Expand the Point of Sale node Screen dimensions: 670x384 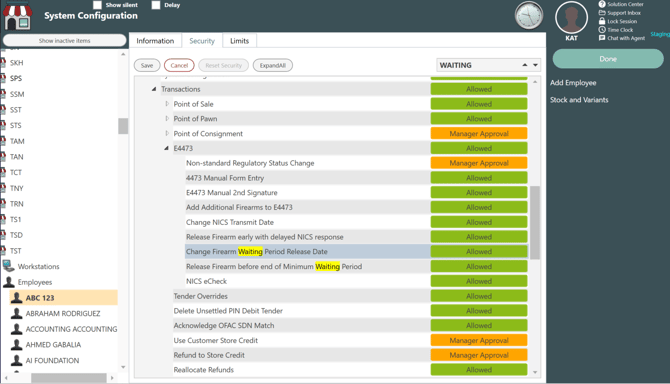click(167, 104)
